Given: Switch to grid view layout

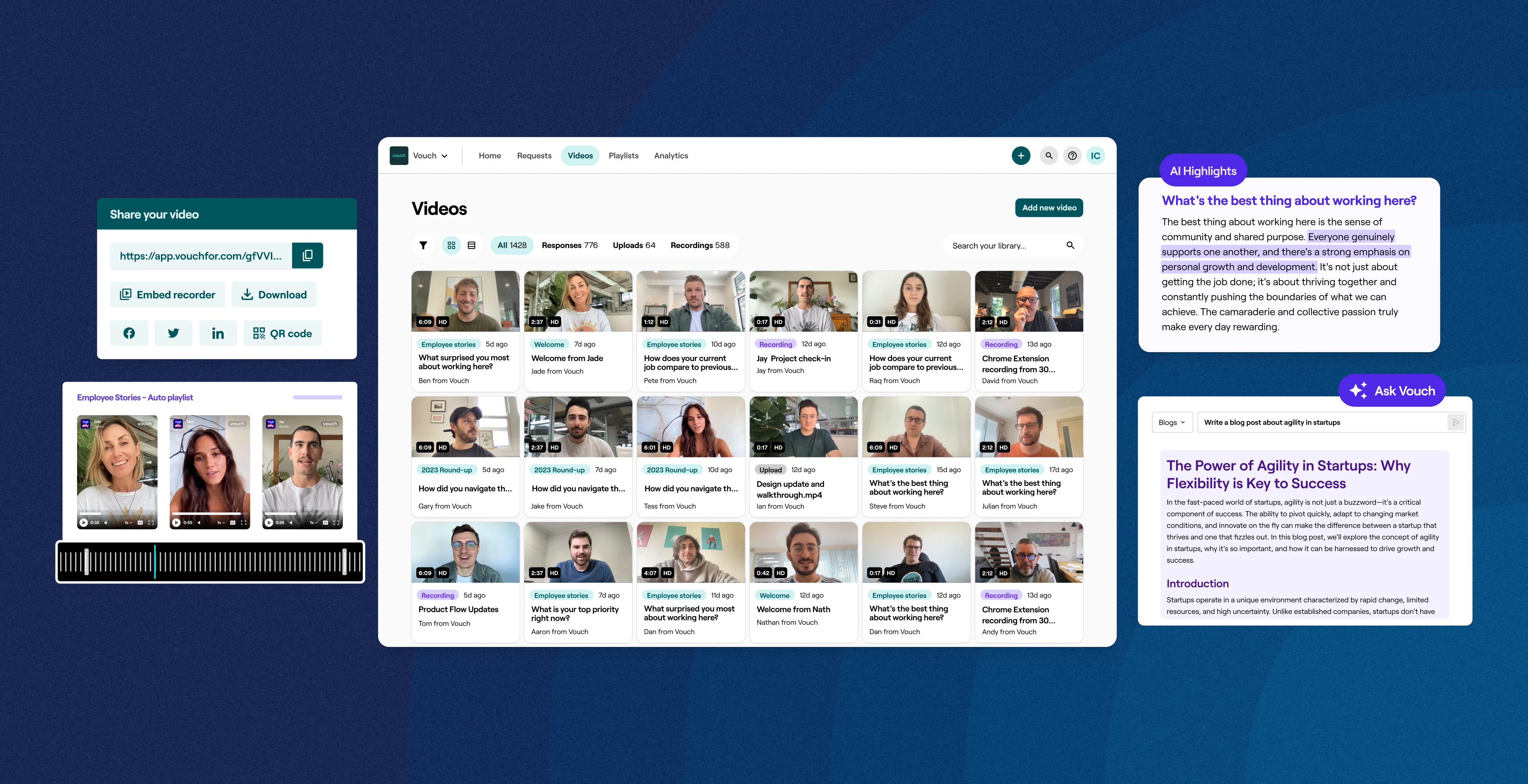Looking at the screenshot, I should pos(451,245).
